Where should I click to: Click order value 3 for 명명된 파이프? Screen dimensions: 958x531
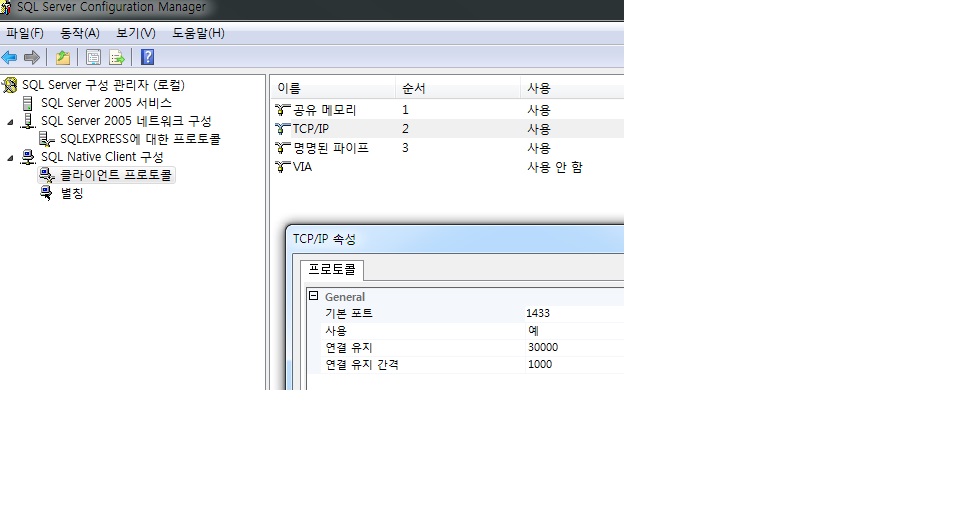(x=405, y=148)
